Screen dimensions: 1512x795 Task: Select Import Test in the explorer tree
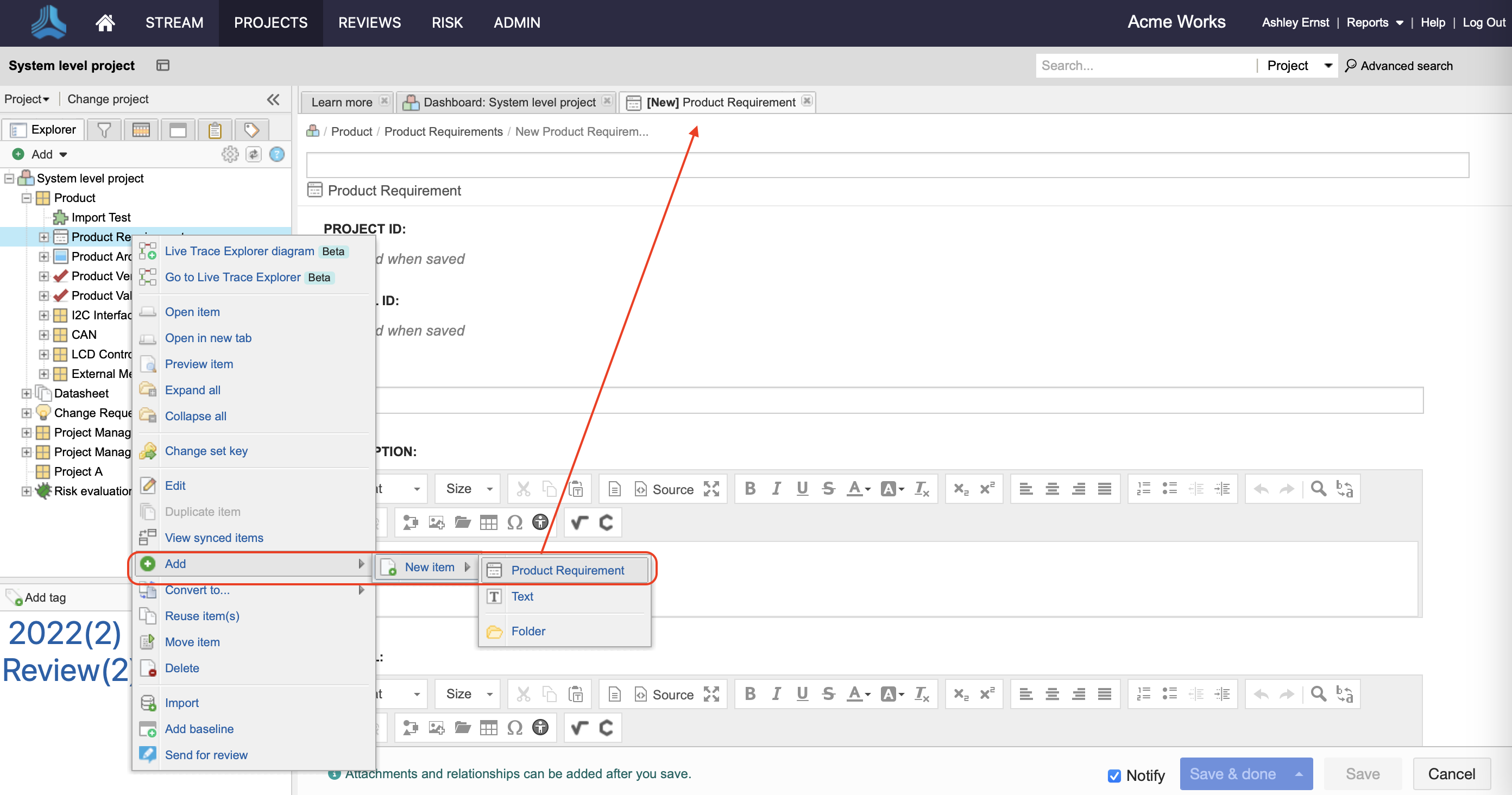pyautogui.click(x=100, y=218)
